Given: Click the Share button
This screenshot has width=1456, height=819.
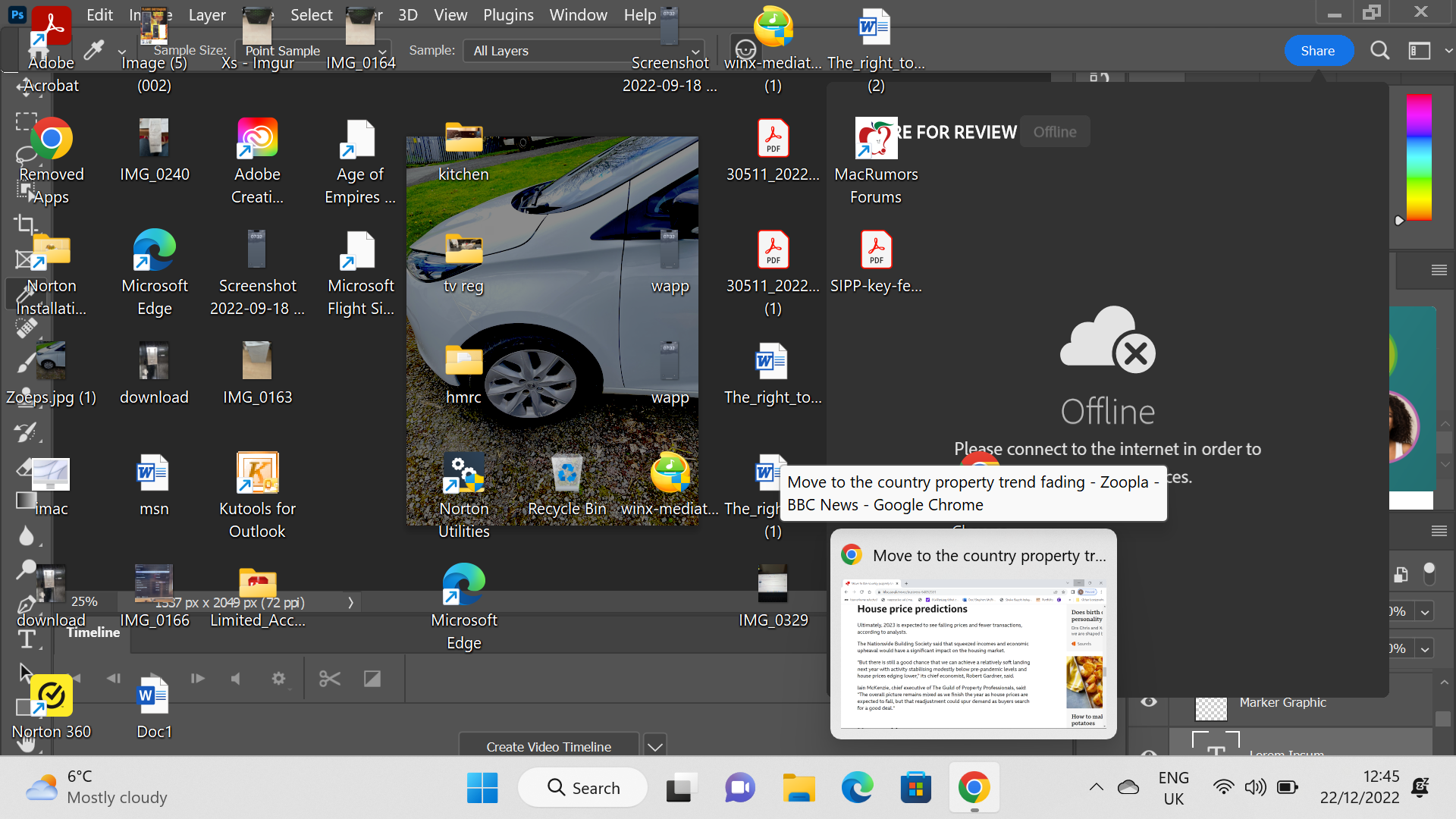Looking at the screenshot, I should [x=1318, y=51].
